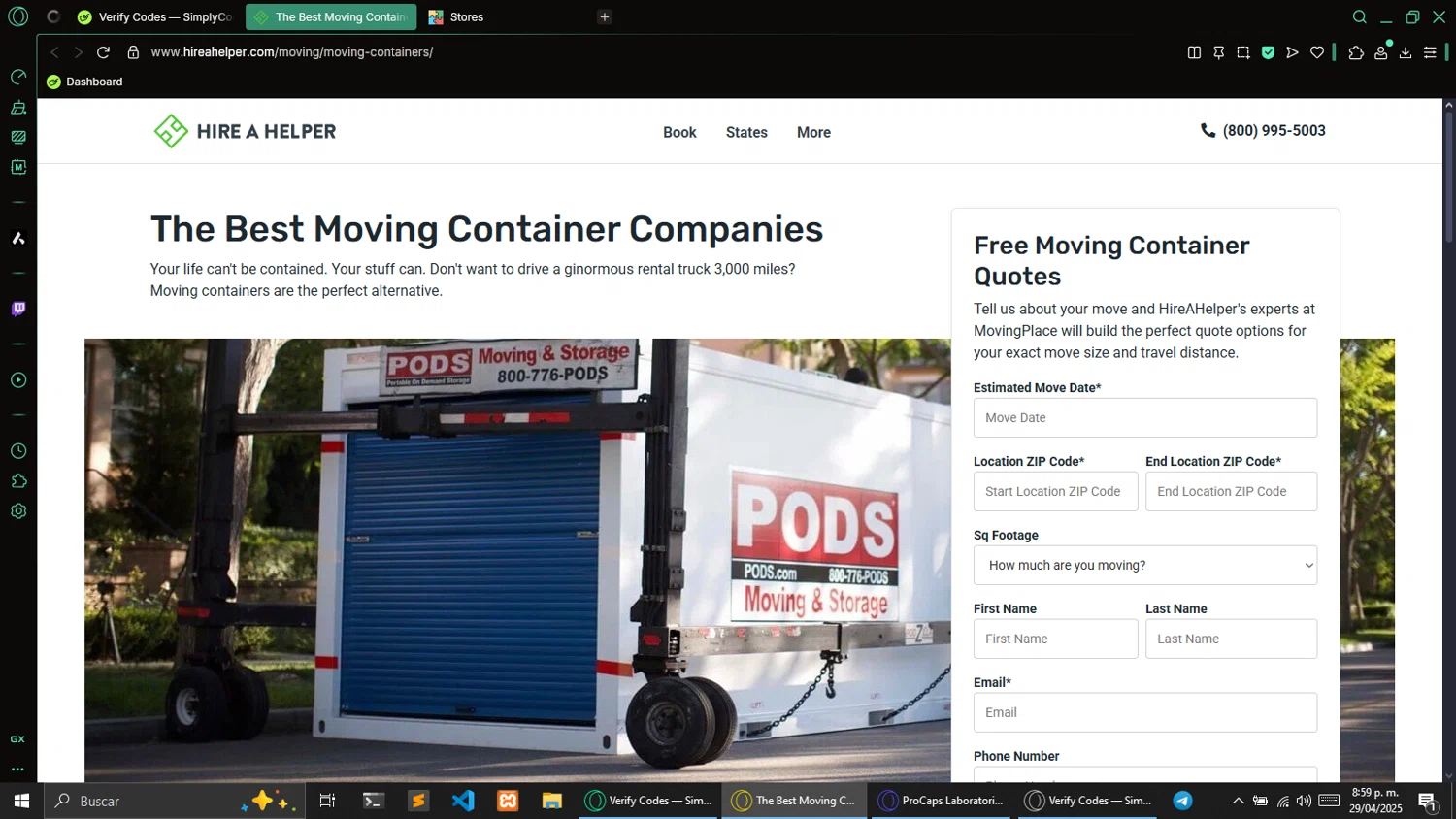The width and height of the screenshot is (1456, 819).
Task: Click the Email input field
Action: (1145, 712)
